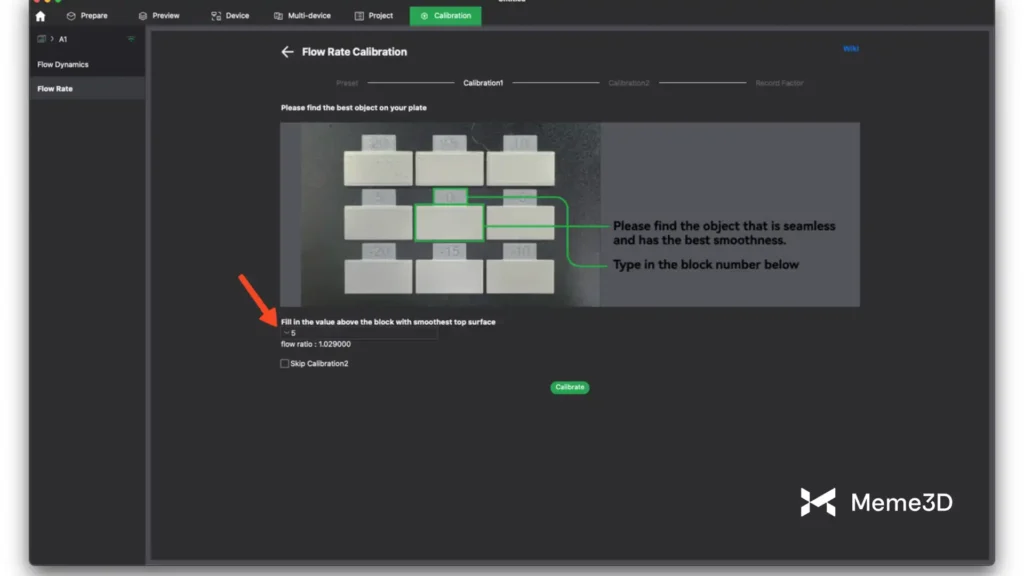
Task: Click the back arrow beside Flow Rate Calibration
Action: 287,52
